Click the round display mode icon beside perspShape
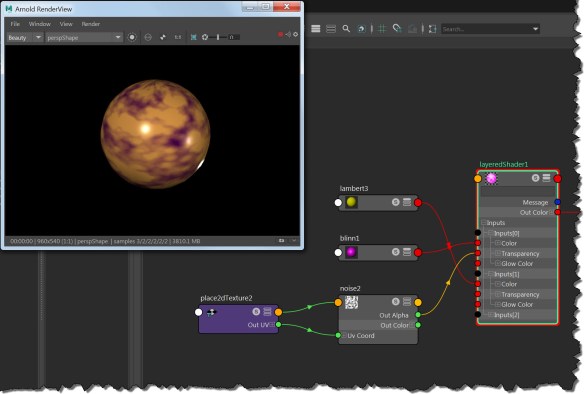The width and height of the screenshot is (584, 394). pyautogui.click(x=132, y=37)
